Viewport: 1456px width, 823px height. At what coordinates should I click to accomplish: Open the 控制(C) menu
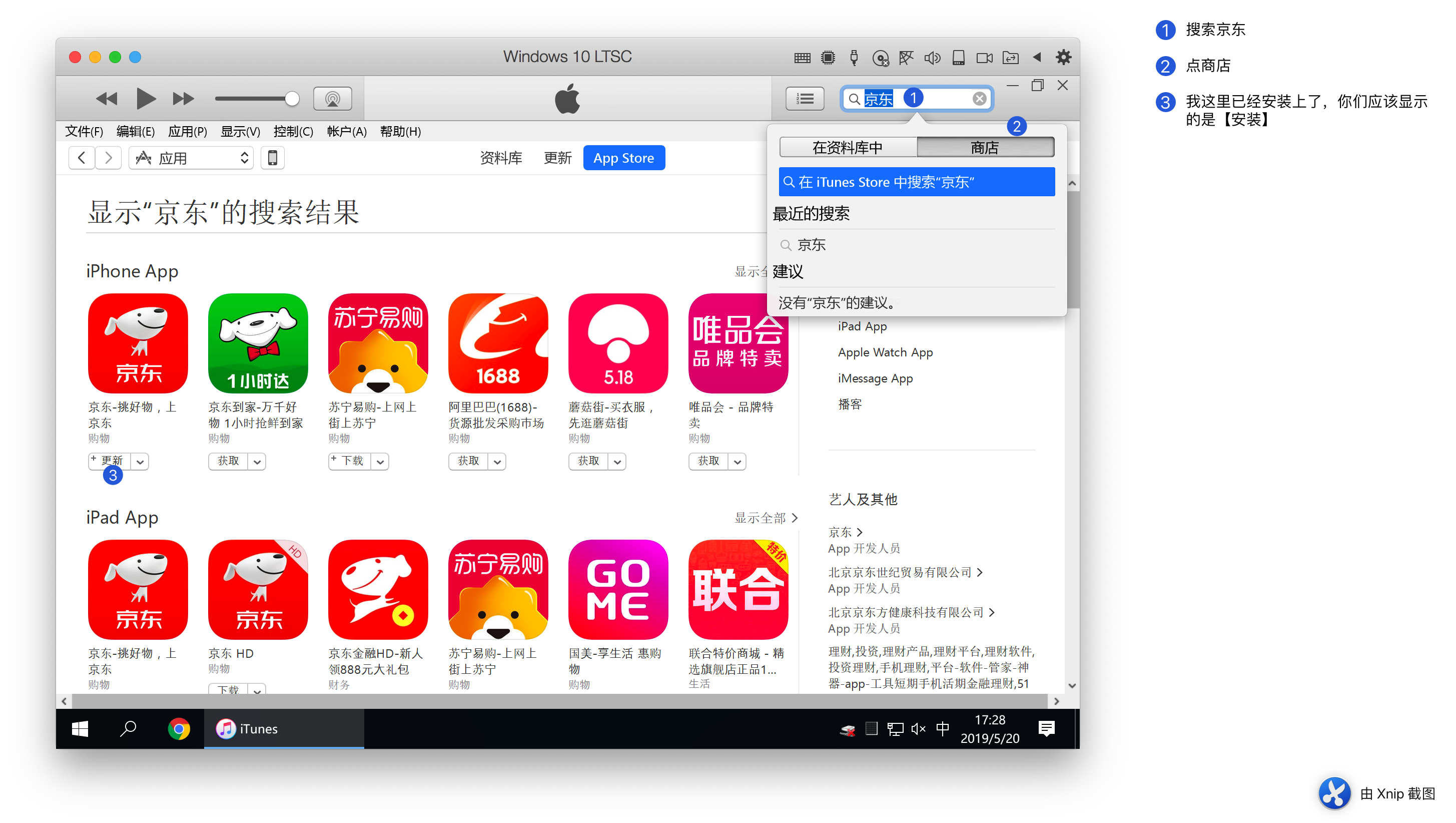[293, 131]
